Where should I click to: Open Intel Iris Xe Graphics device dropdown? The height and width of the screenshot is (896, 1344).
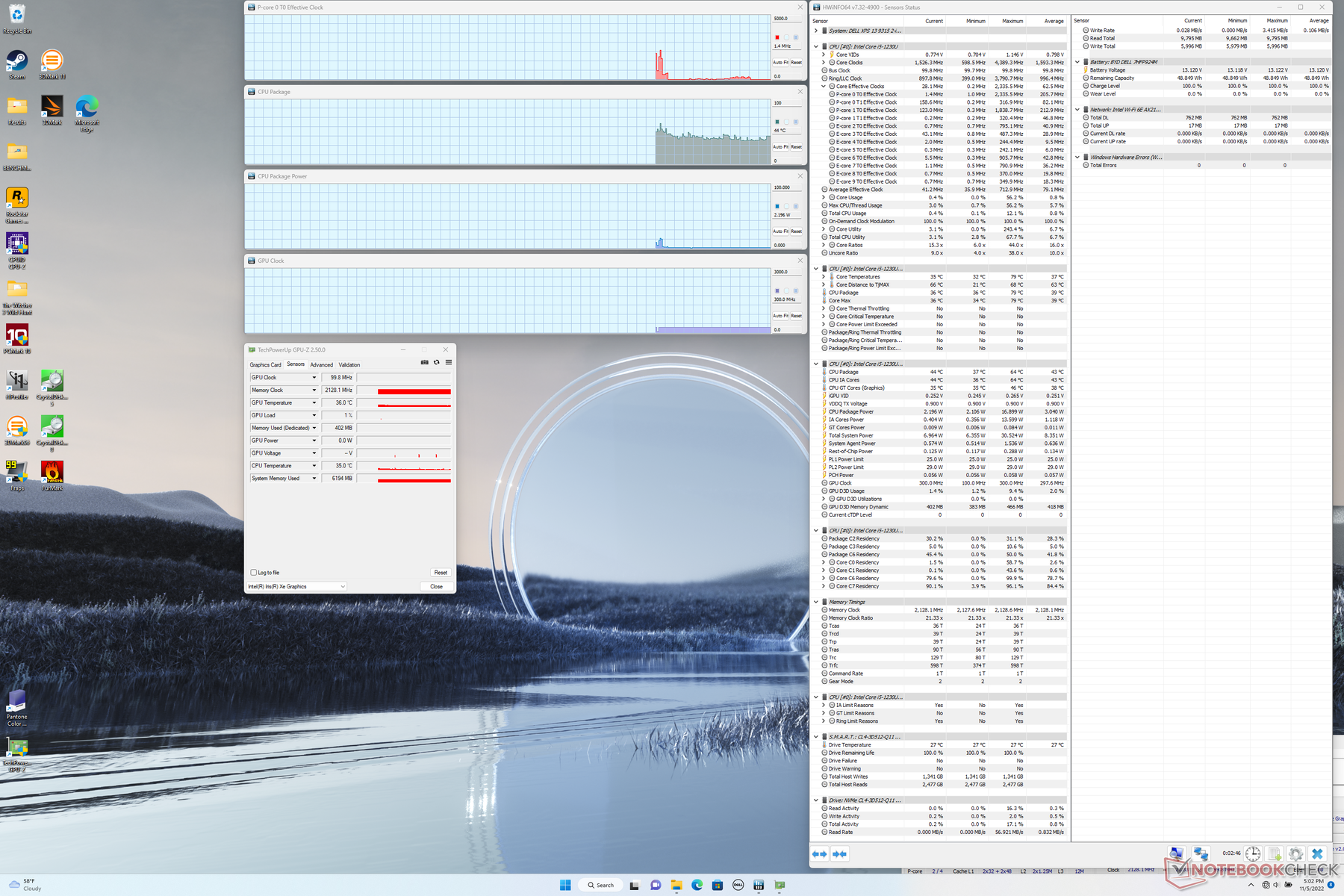296,587
